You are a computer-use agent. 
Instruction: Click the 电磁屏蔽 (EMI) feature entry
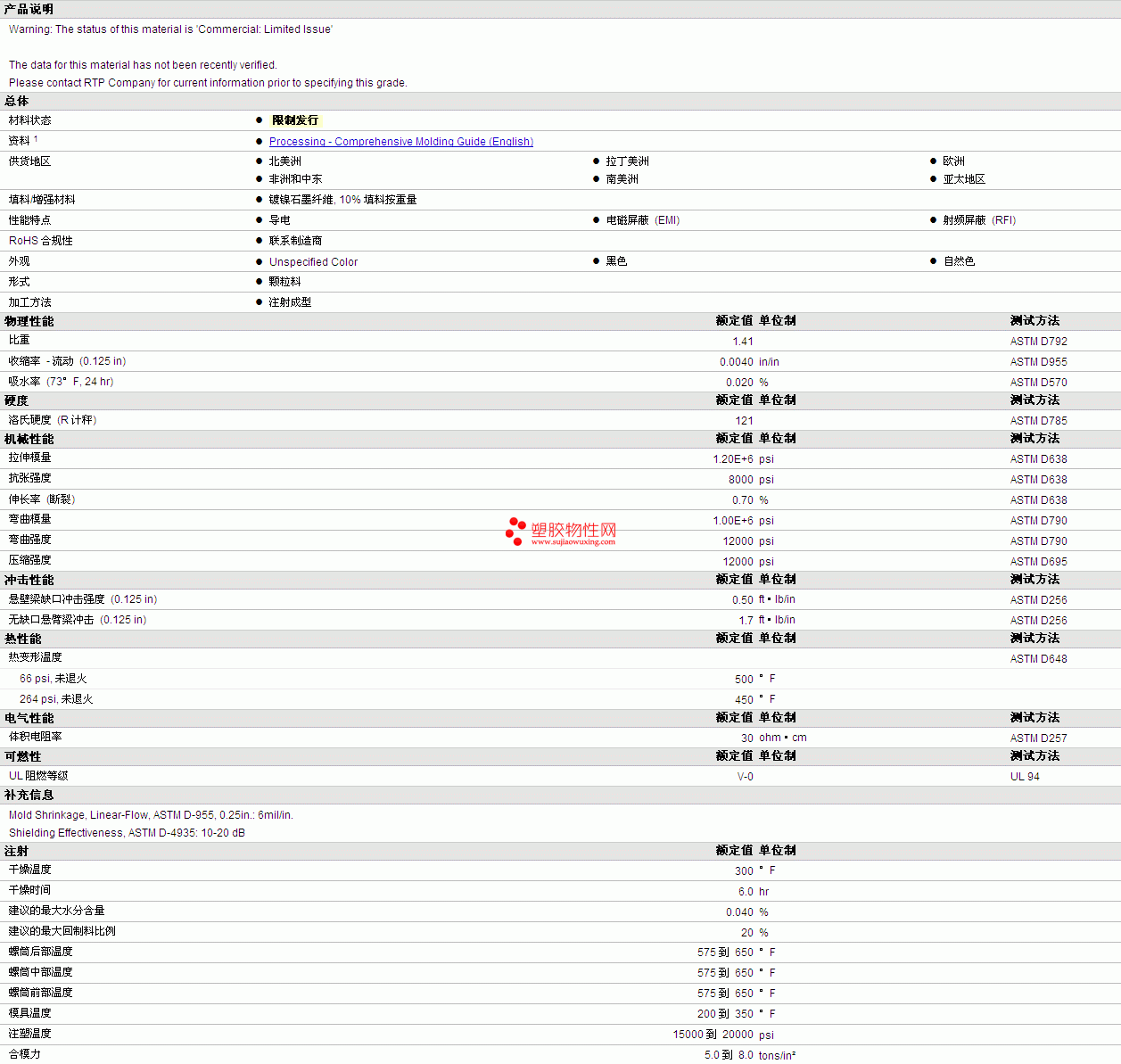coord(643,220)
